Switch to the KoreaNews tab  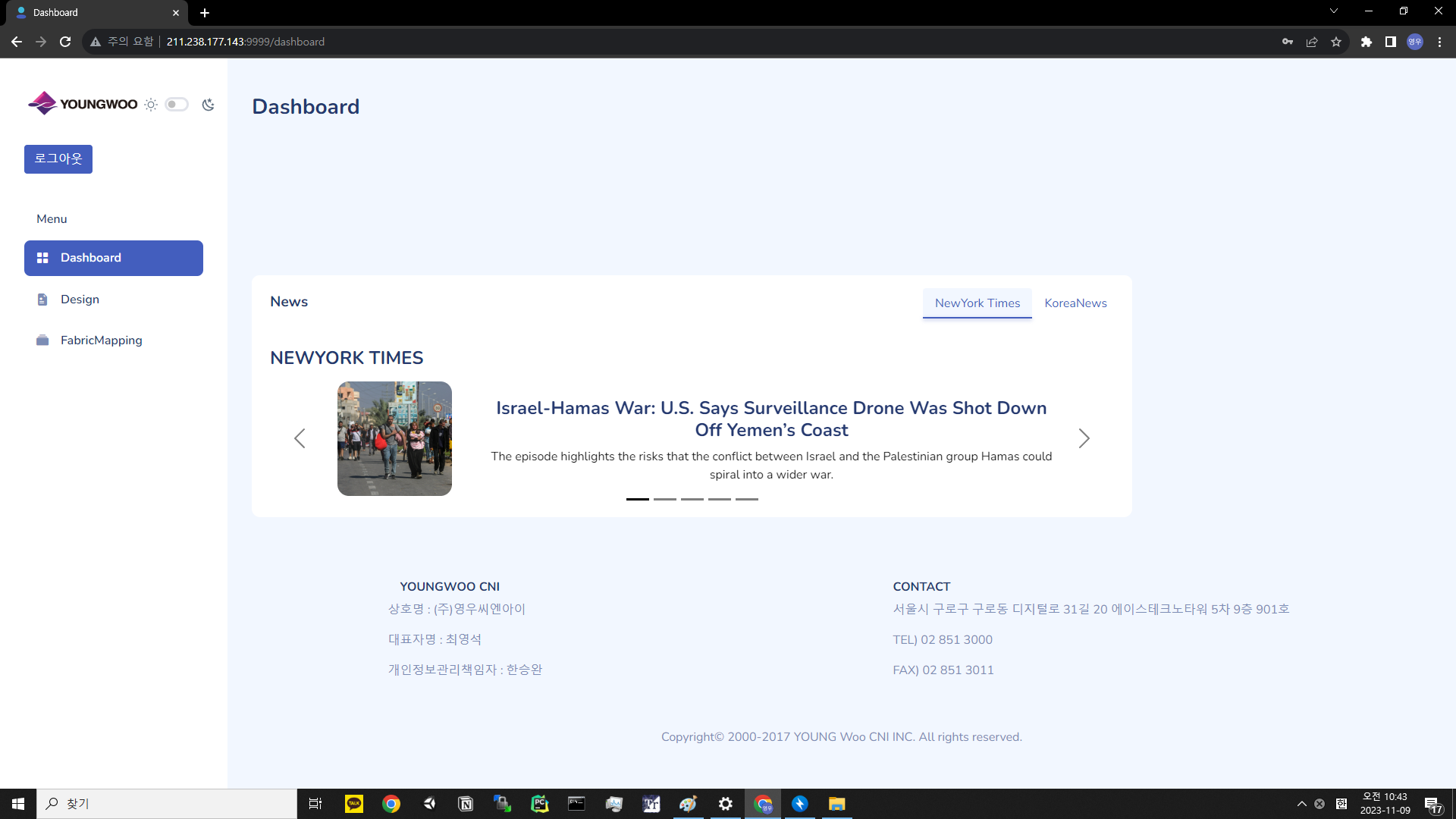click(1075, 303)
